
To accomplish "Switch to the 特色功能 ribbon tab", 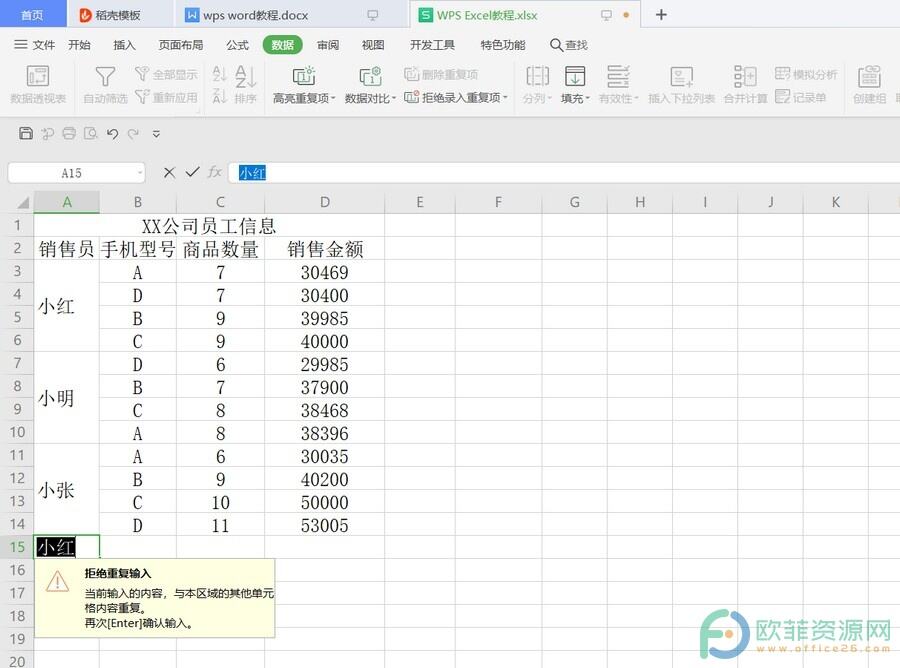I will [503, 45].
